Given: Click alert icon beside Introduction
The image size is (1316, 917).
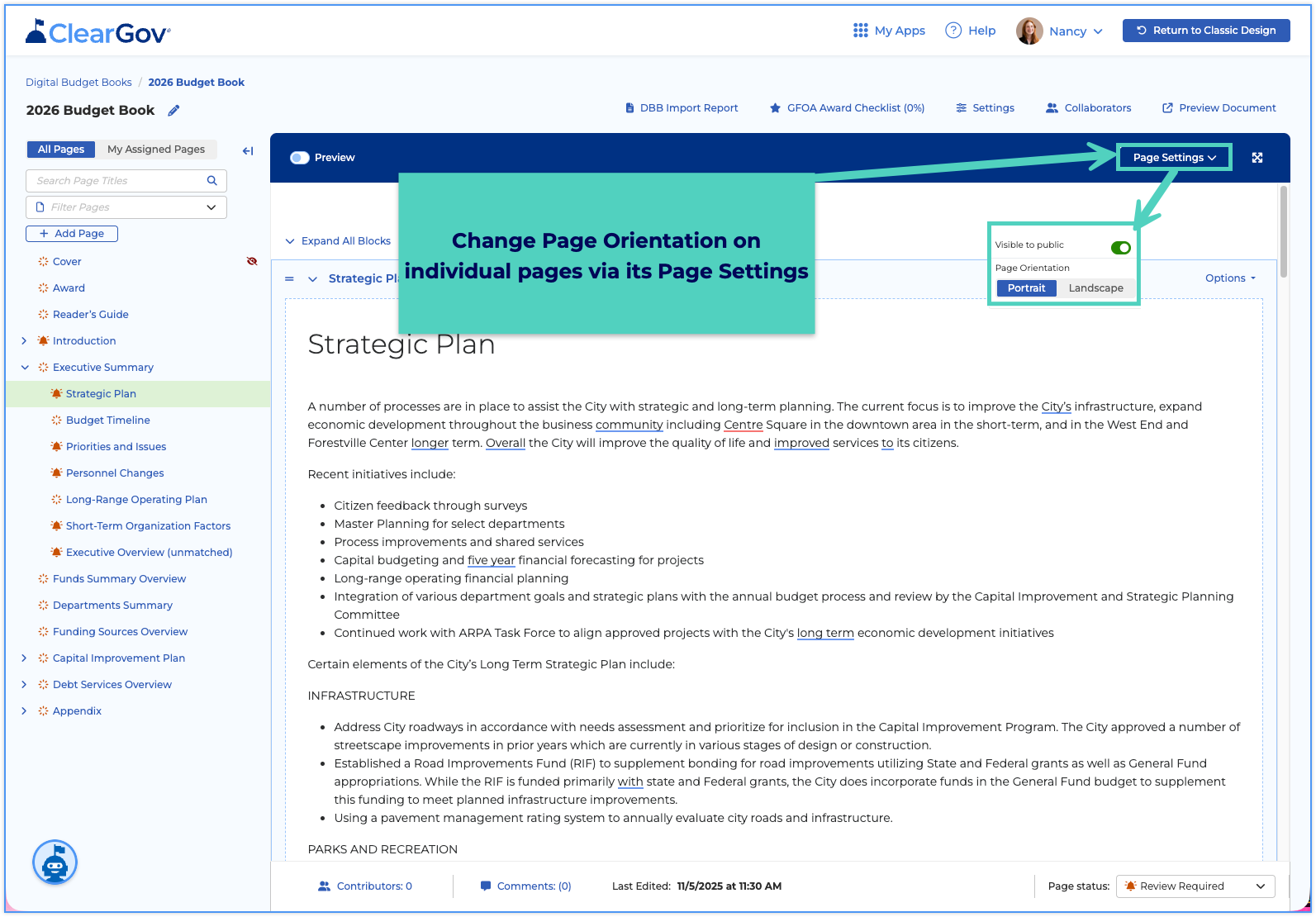Looking at the screenshot, I should click(x=43, y=340).
